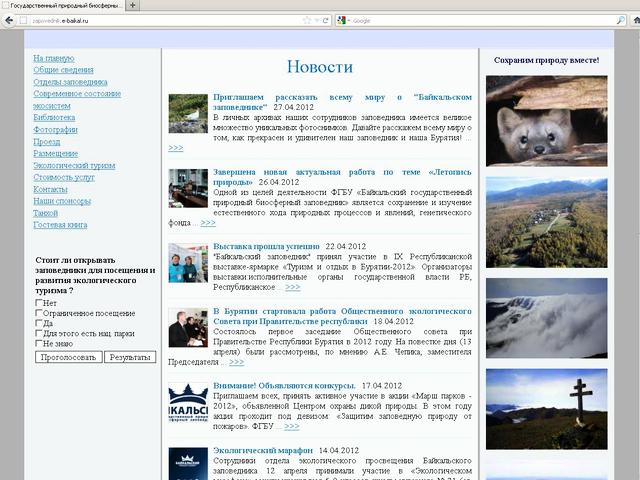Viewport: 640px width, 480px height.
Task: Open the Проезд link
Action: click(47, 142)
